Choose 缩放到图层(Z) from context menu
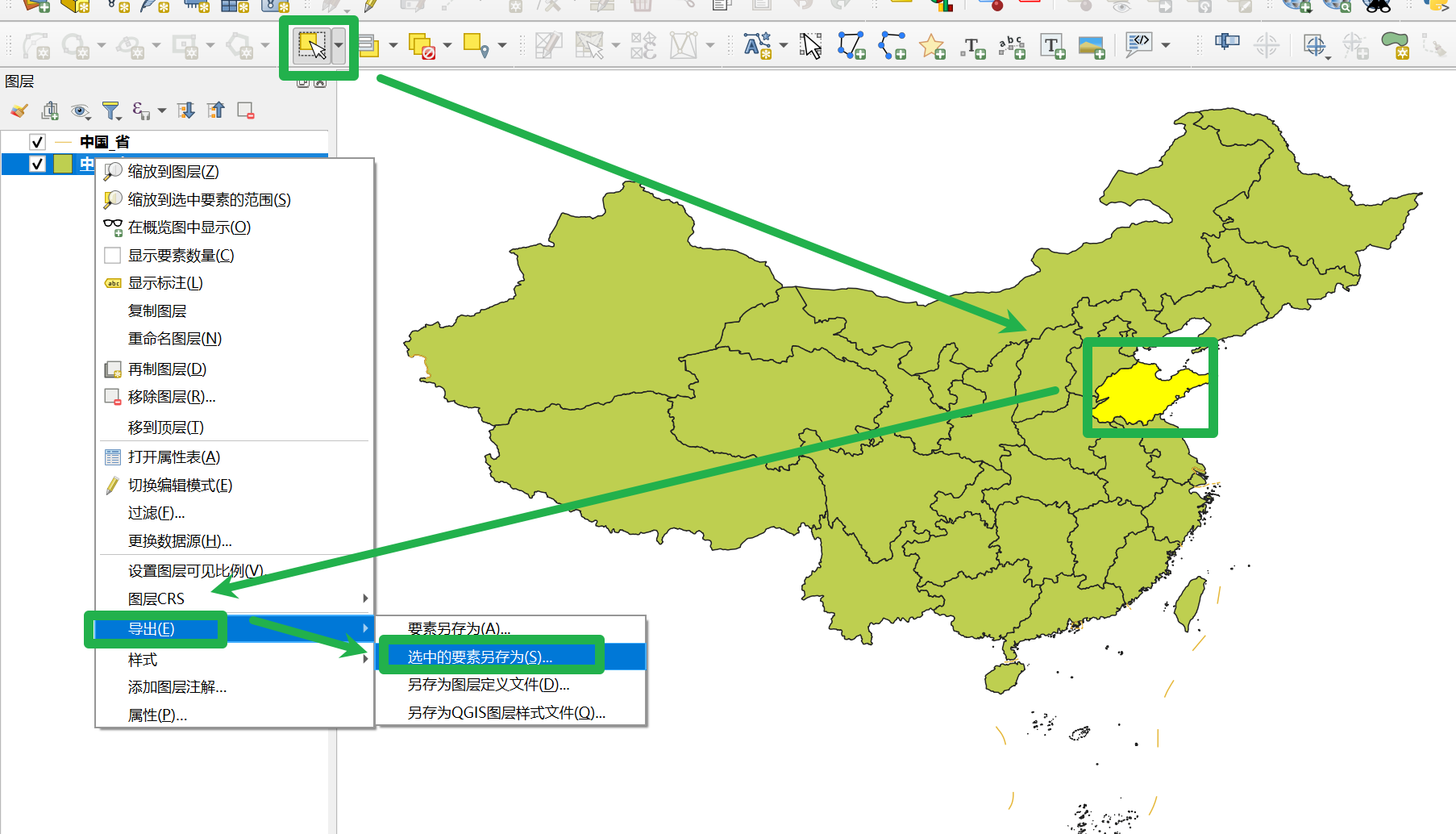 click(235, 172)
